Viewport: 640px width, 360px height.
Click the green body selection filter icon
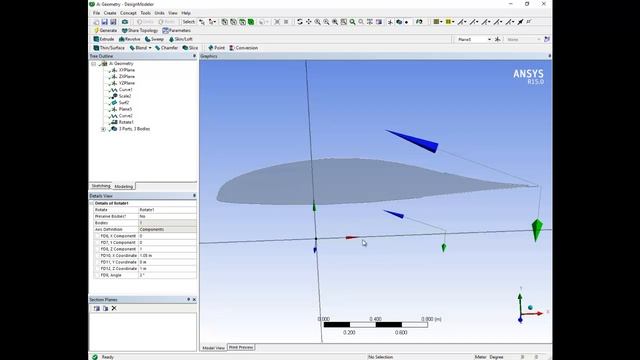coord(251,22)
